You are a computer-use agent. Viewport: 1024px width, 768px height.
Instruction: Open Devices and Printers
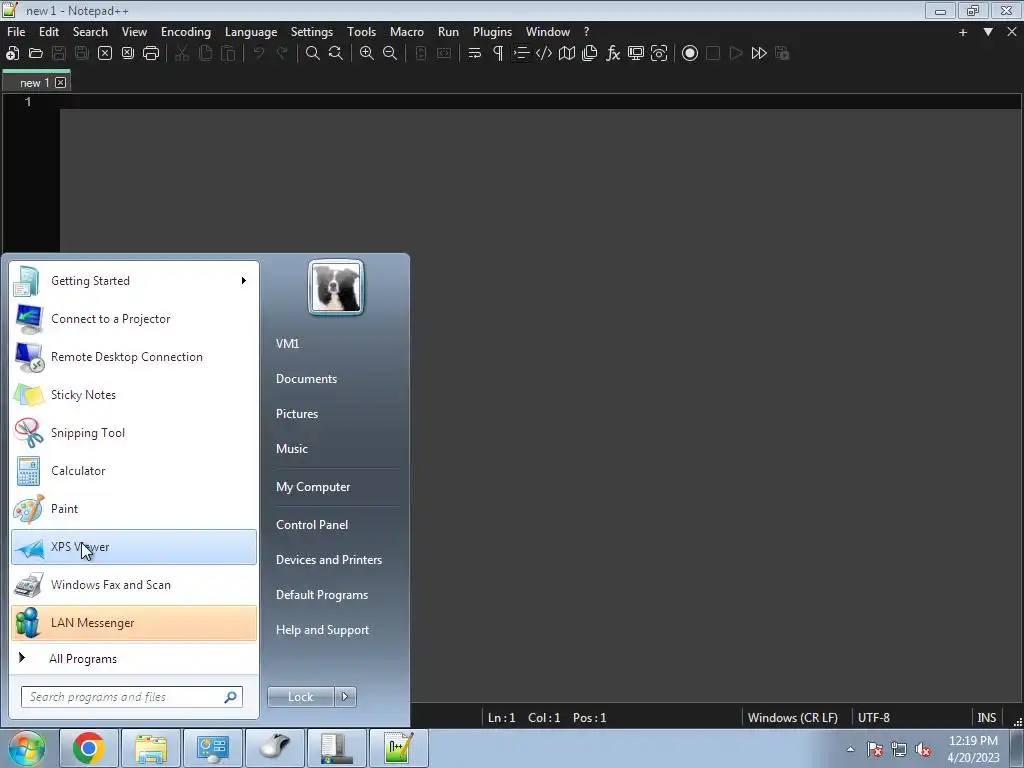coord(328,560)
